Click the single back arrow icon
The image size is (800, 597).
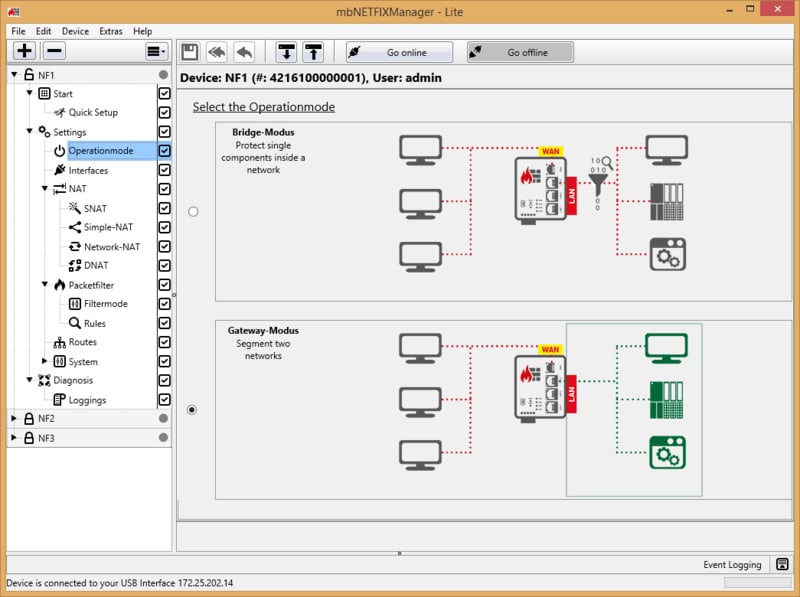(x=244, y=52)
